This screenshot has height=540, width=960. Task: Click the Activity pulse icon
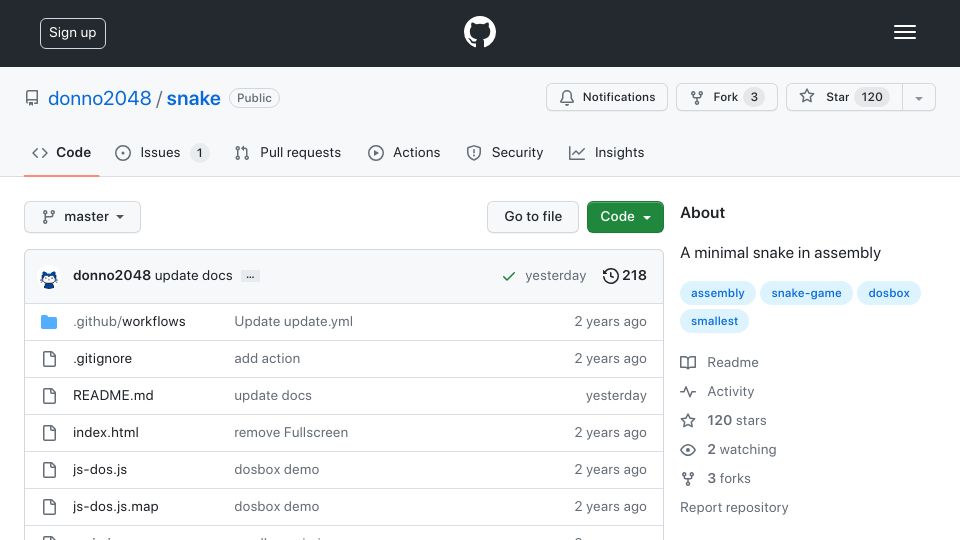[x=688, y=391]
